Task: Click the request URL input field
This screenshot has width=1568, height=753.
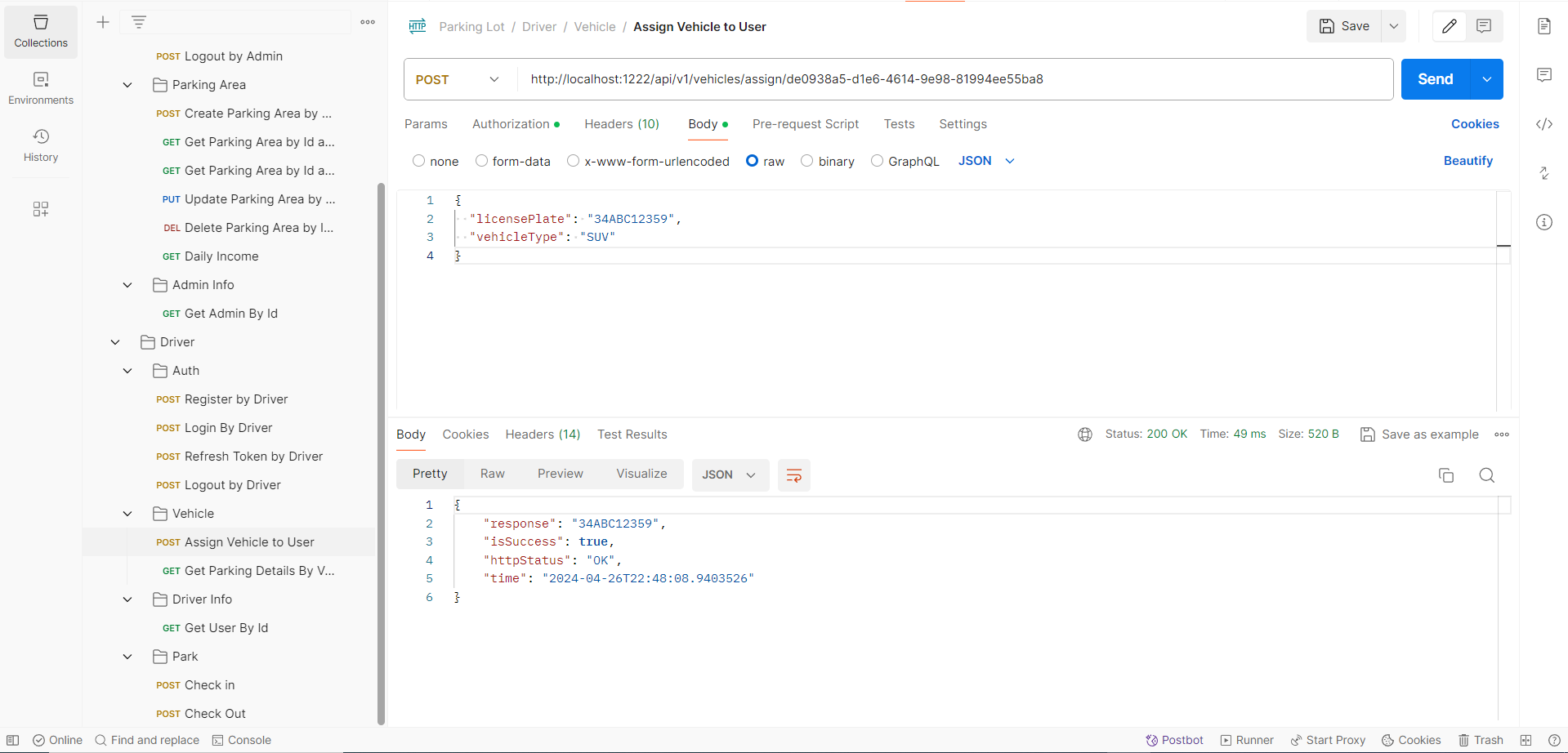Action: pyautogui.click(x=955, y=79)
